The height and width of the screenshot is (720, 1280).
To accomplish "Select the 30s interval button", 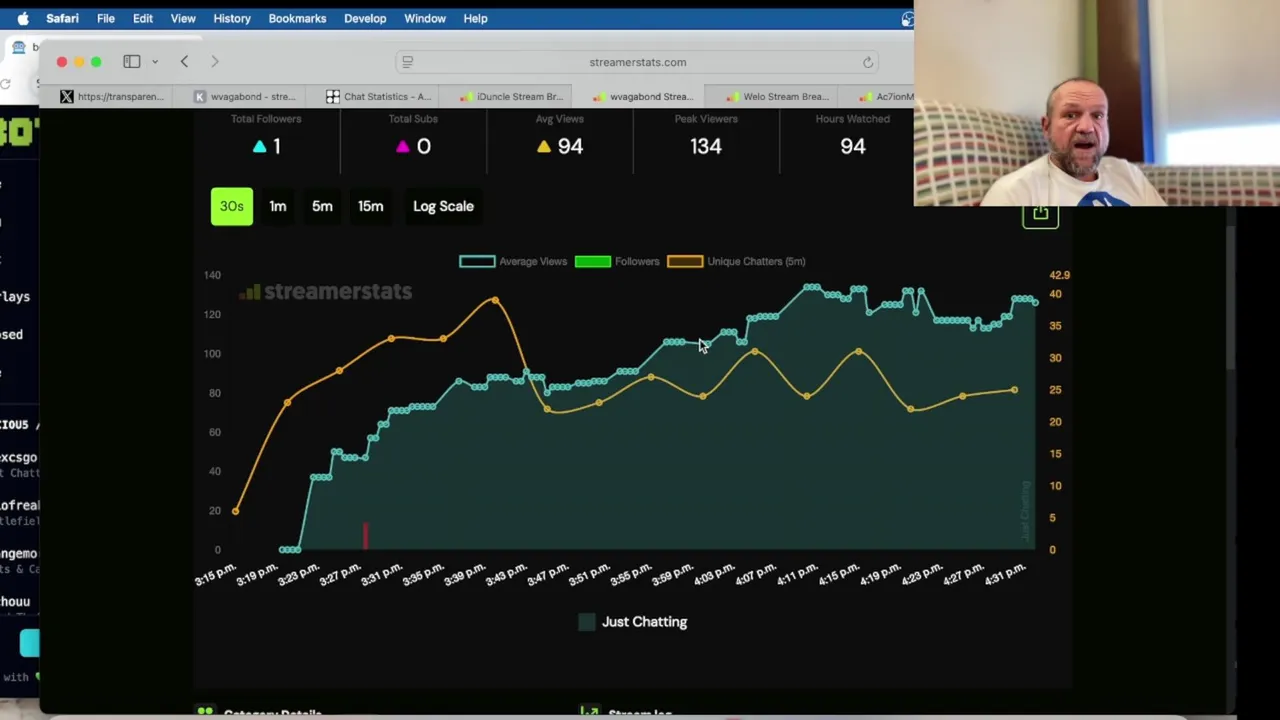I will (x=232, y=206).
